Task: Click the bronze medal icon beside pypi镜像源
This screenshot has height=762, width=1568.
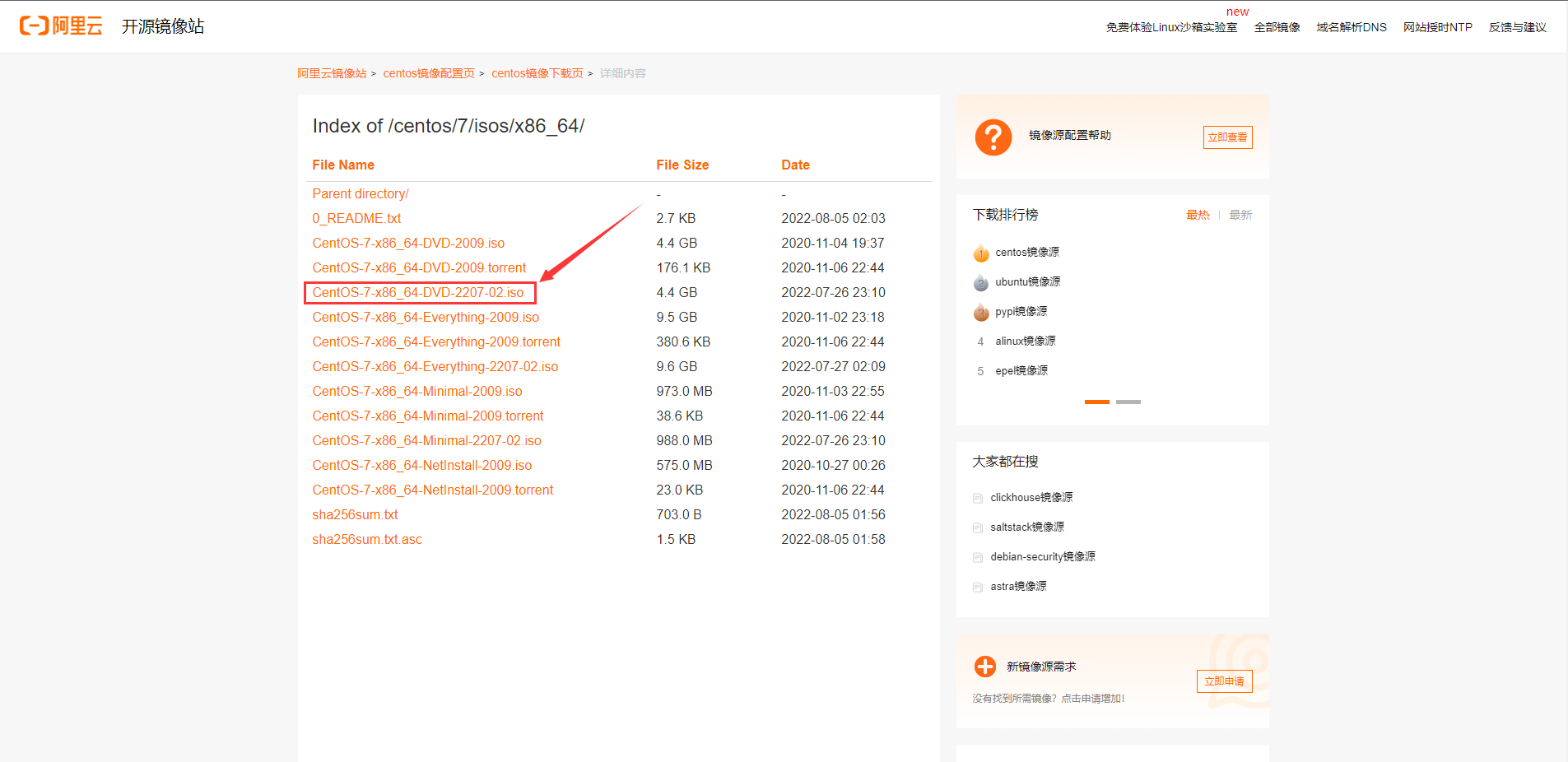Action: (x=980, y=312)
